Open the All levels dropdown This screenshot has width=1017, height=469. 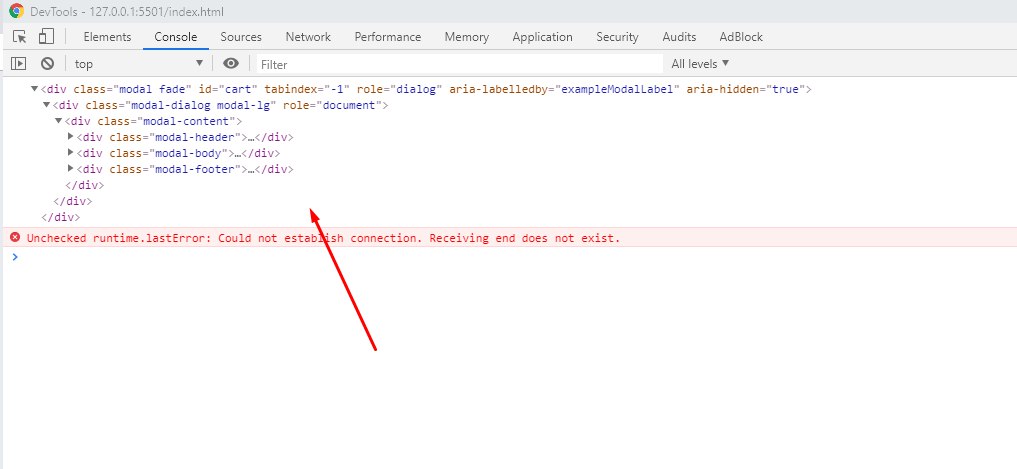[700, 64]
